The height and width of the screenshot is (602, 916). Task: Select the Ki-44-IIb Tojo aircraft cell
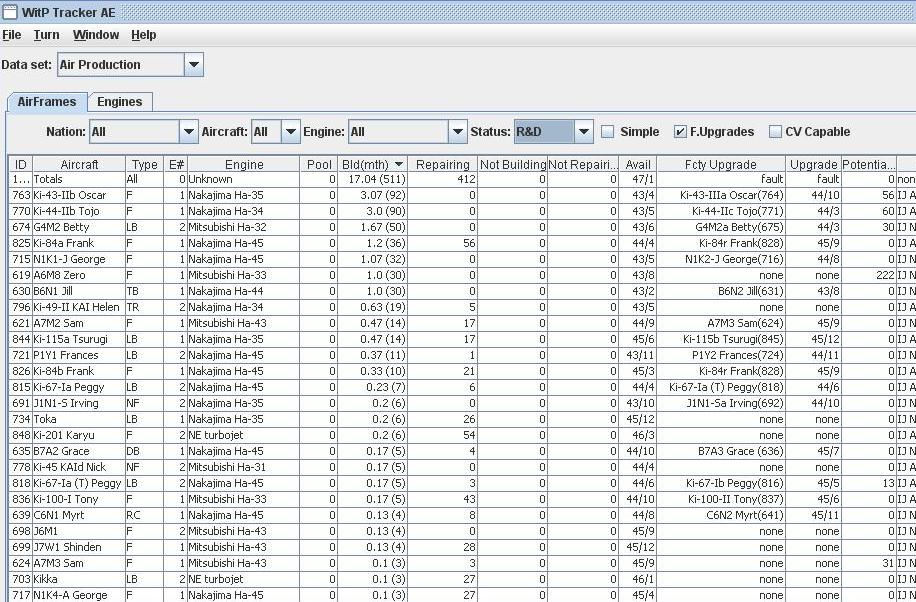(x=79, y=211)
